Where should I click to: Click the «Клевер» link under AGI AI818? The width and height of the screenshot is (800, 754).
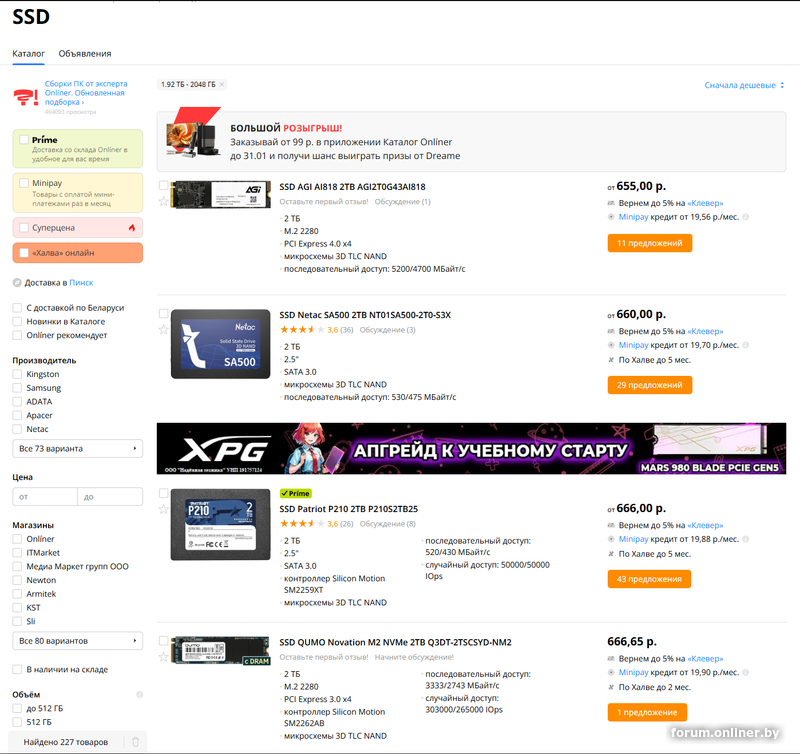[705, 203]
